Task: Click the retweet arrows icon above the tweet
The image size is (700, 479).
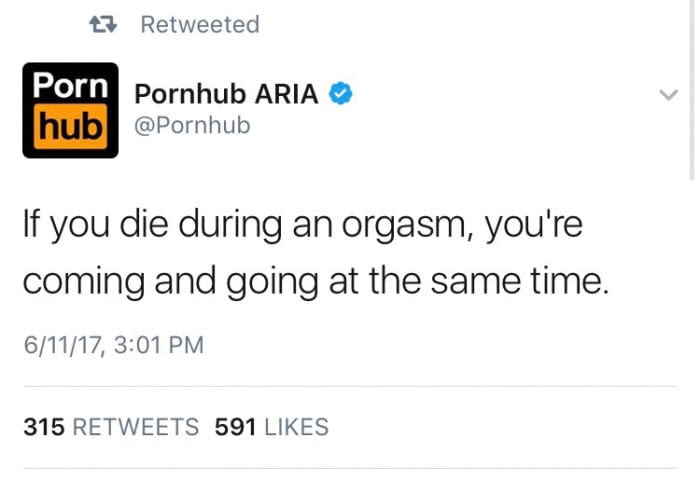Action: (x=103, y=25)
